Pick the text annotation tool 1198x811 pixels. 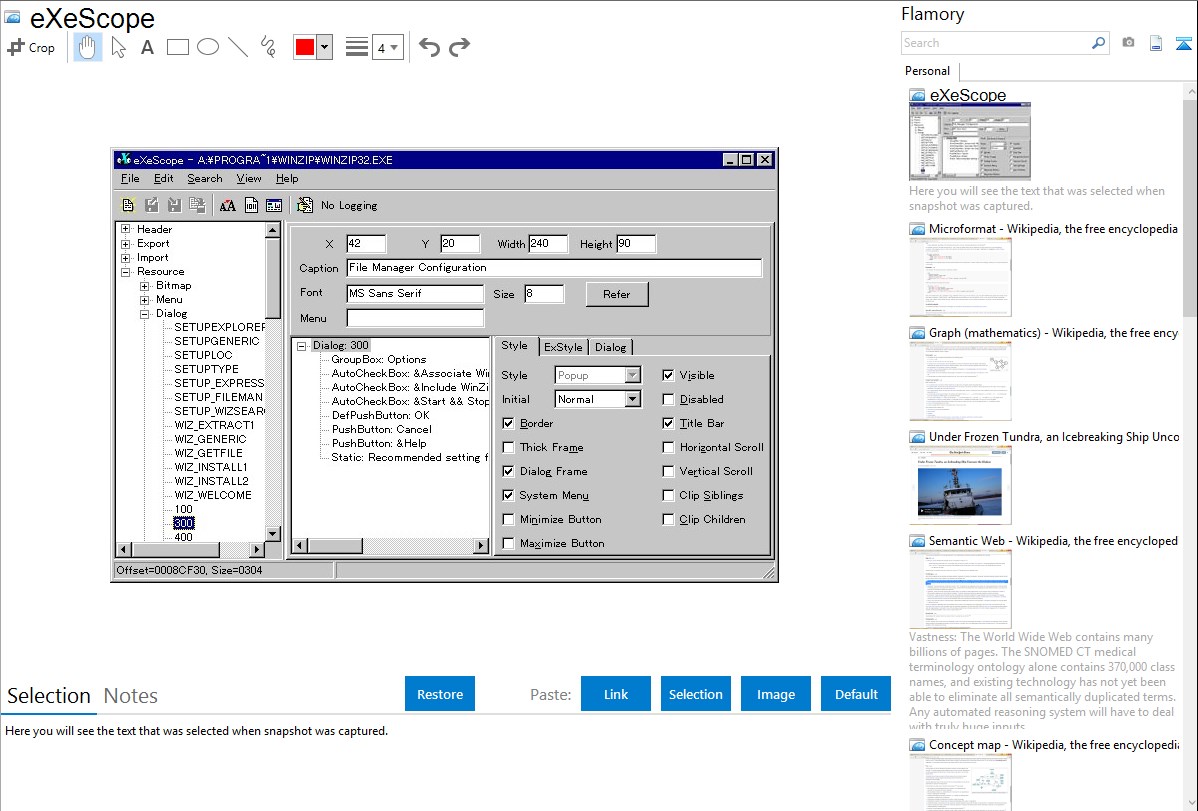(x=147, y=47)
